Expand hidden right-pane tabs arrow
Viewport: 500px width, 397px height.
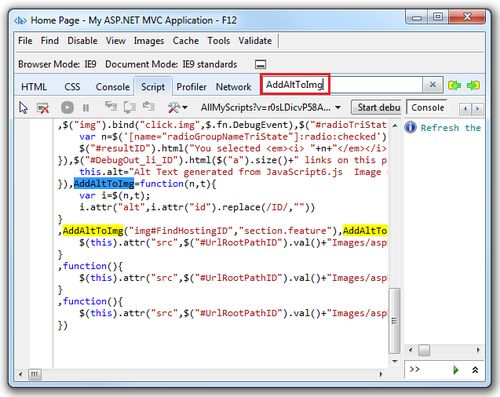tap(477, 108)
